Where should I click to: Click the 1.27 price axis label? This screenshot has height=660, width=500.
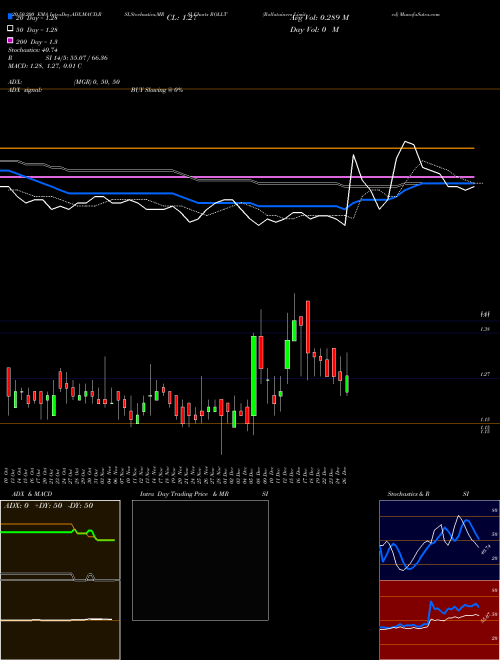(x=484, y=374)
